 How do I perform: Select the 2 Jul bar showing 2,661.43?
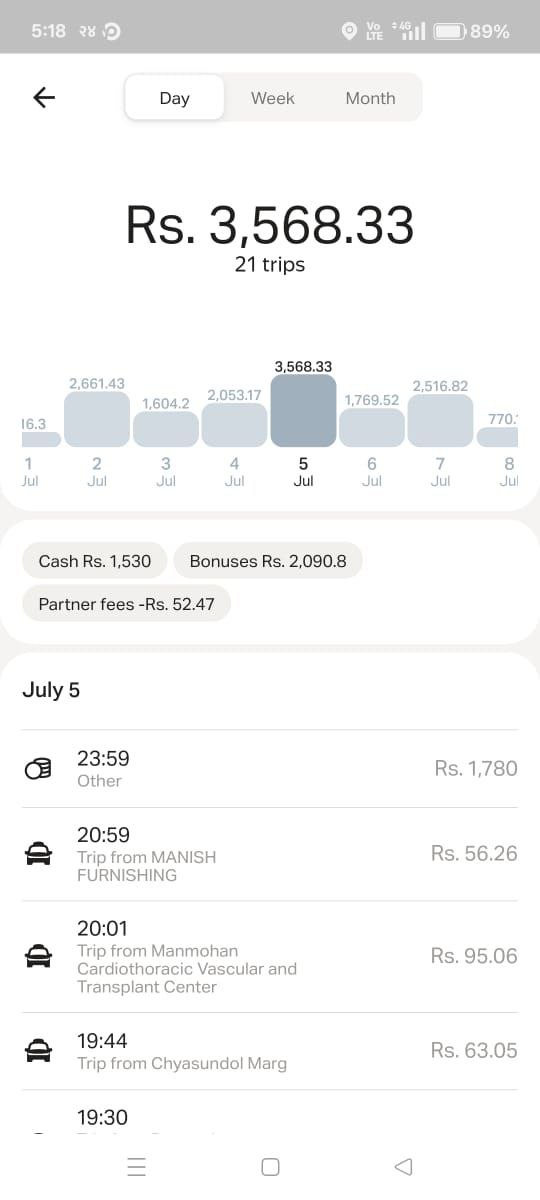97,419
